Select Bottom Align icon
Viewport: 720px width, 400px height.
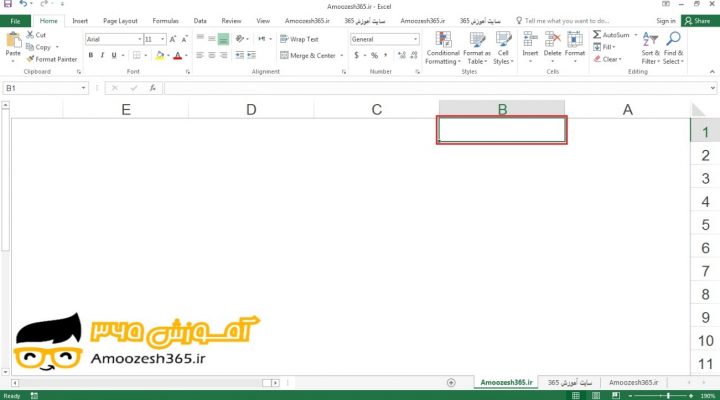[223, 39]
